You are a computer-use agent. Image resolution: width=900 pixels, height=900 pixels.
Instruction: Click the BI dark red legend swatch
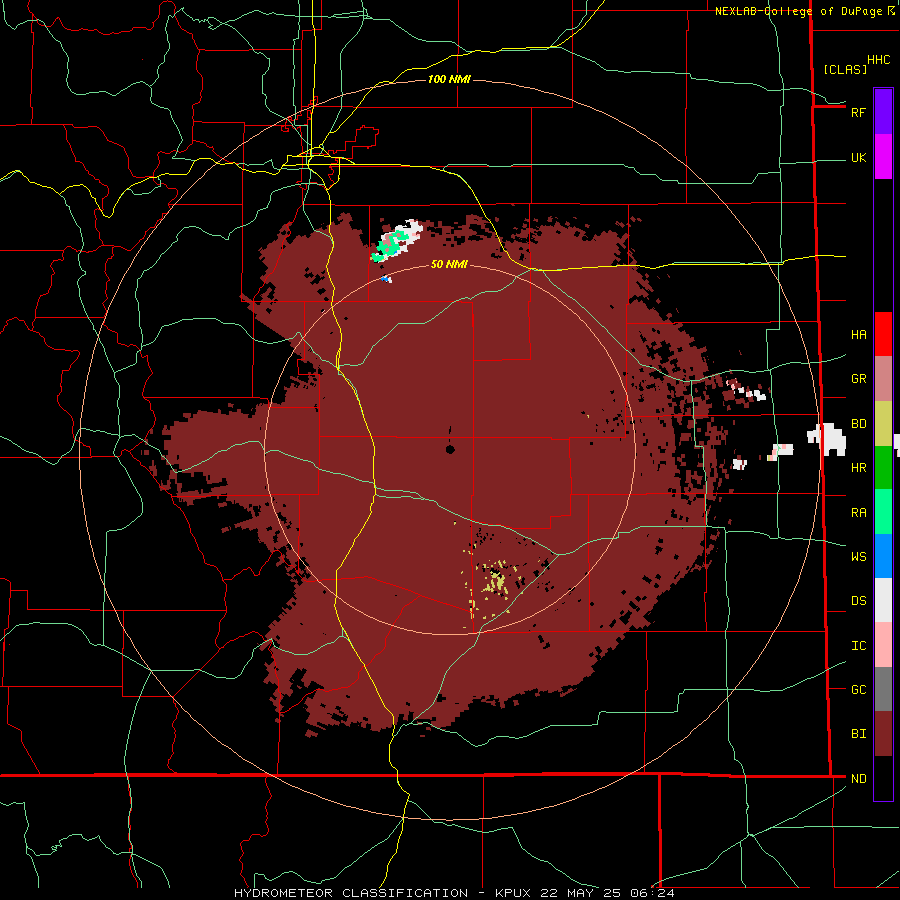coord(883,734)
